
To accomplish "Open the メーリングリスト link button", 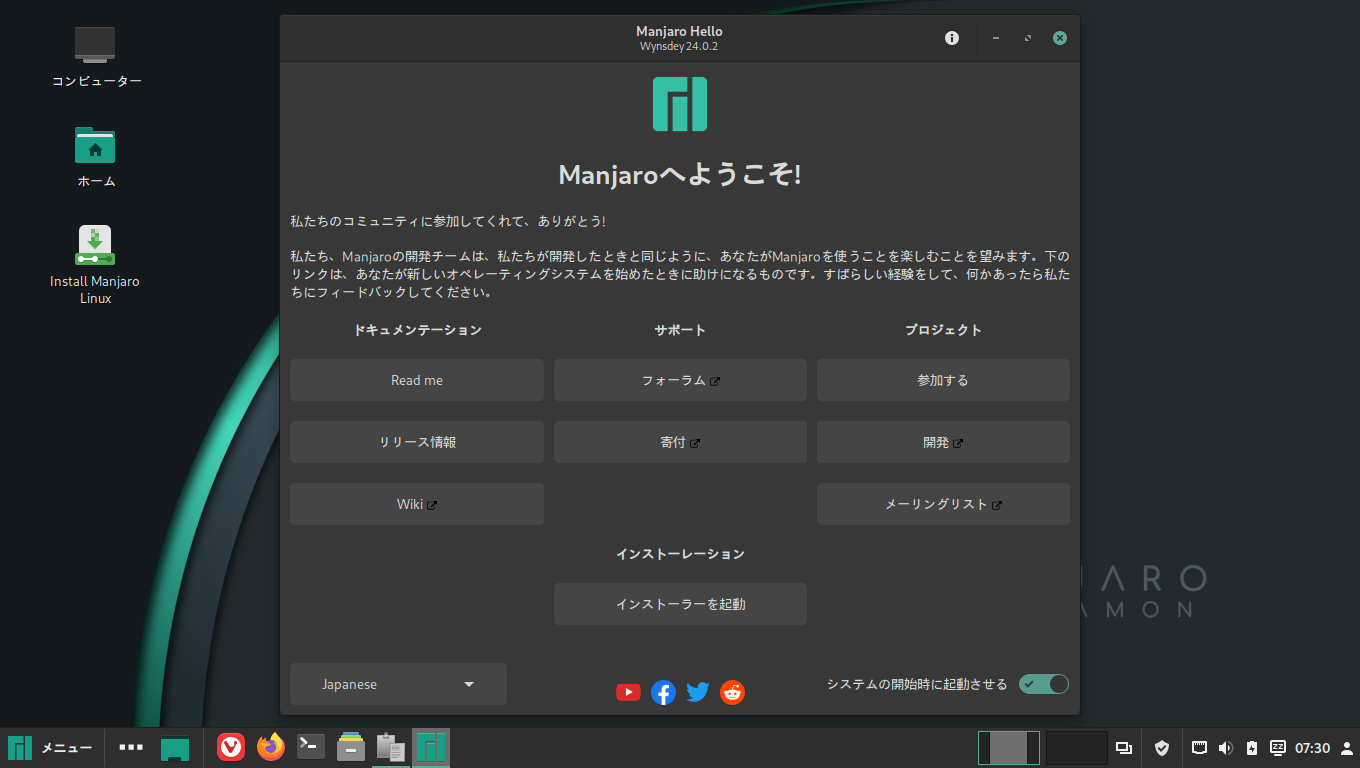I will (943, 504).
